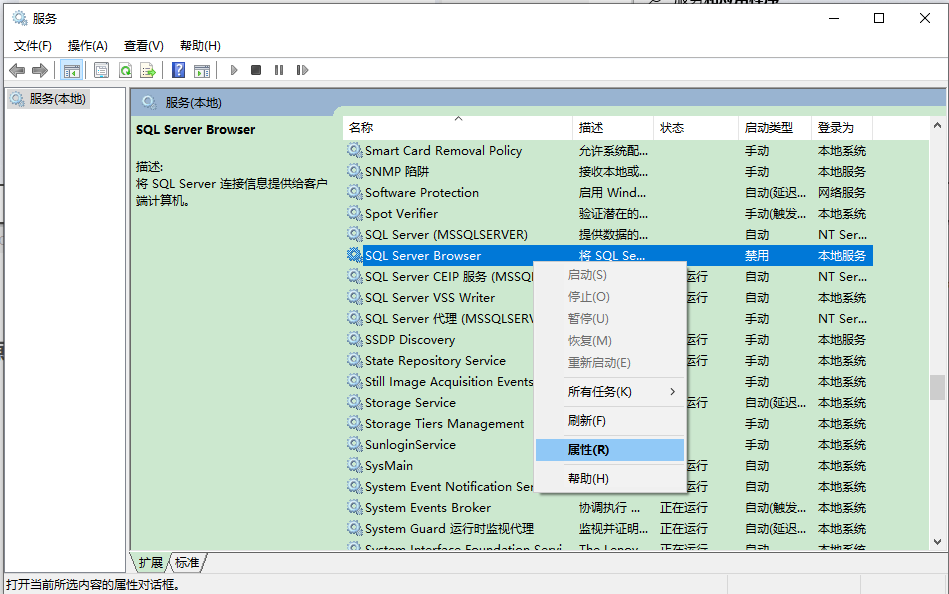The height and width of the screenshot is (594, 949).
Task: Open the Help question mark icon
Action: pos(179,70)
